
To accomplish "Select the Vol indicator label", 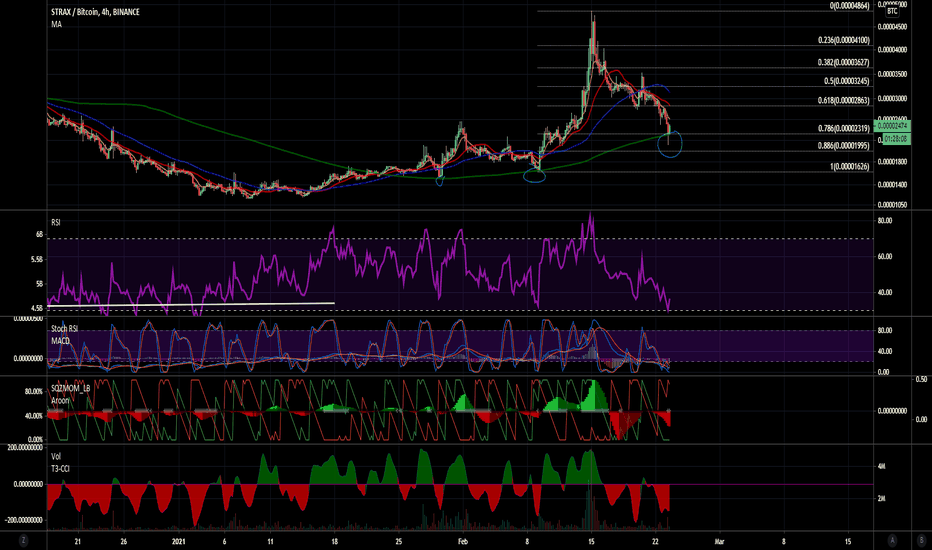I will (56, 457).
